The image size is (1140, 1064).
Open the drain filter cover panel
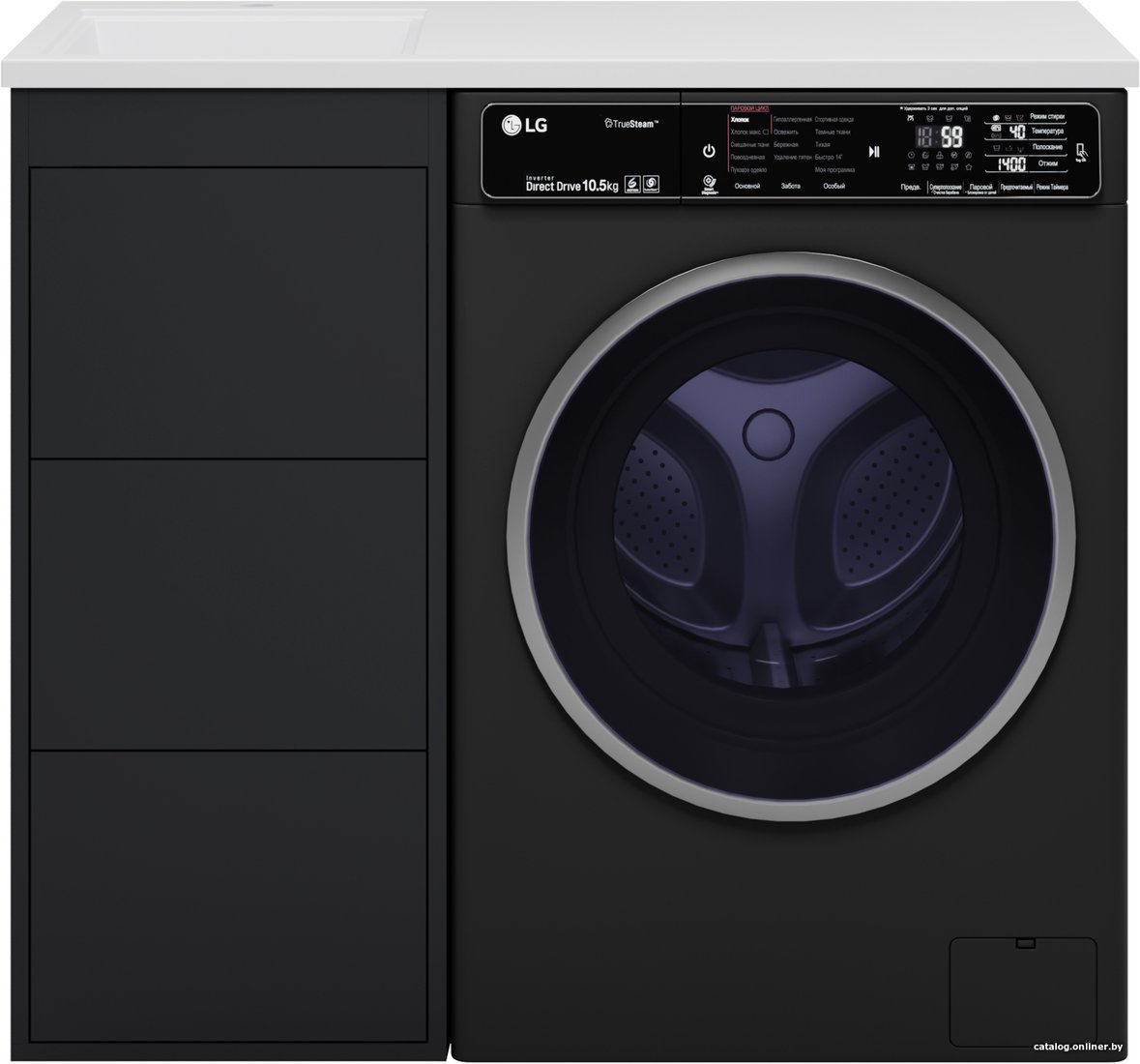pyautogui.click(x=1023, y=982)
